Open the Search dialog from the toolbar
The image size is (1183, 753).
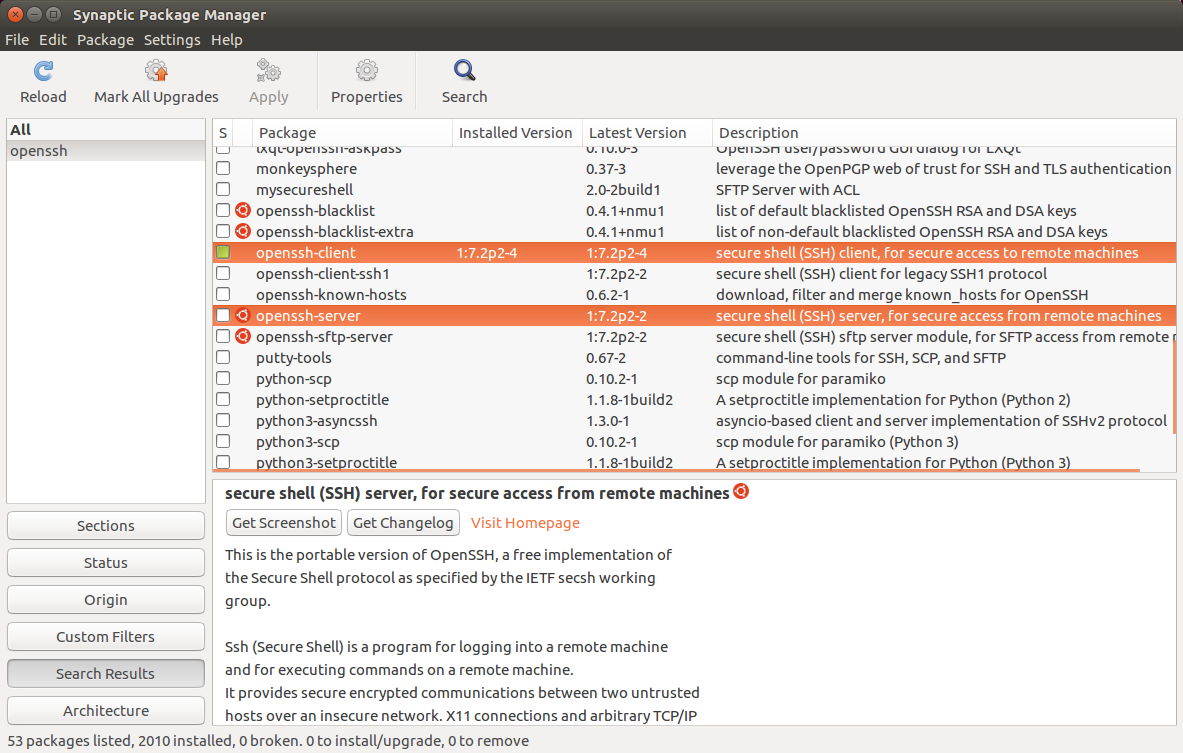point(463,80)
